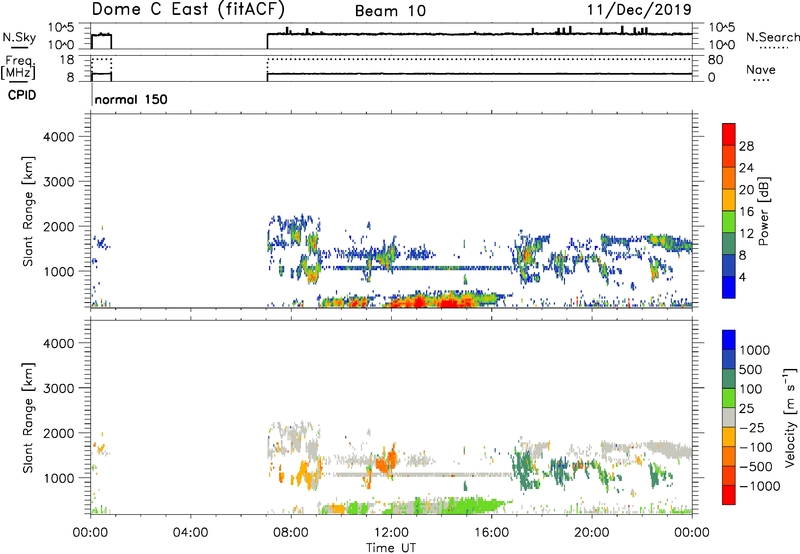Click the '-25' value on velocity colorbar

click(x=750, y=427)
